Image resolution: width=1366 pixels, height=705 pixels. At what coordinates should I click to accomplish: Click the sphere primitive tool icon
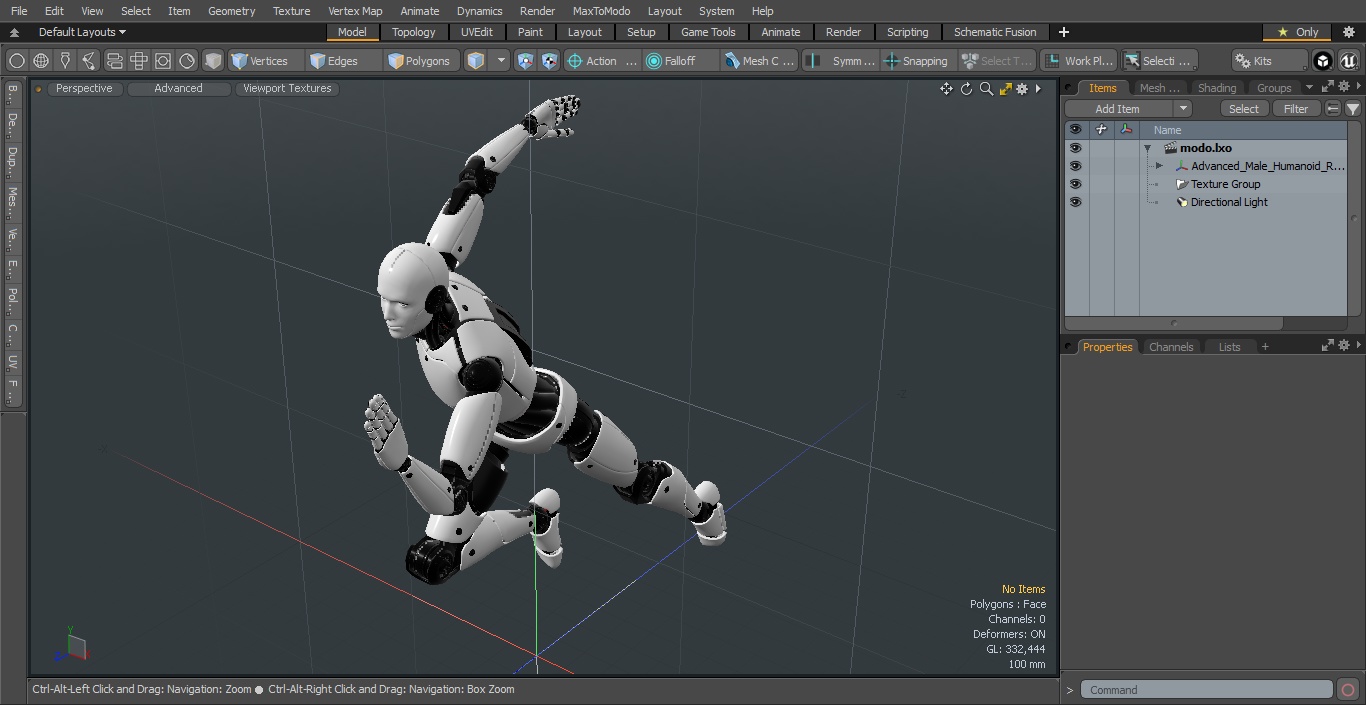[x=16, y=61]
